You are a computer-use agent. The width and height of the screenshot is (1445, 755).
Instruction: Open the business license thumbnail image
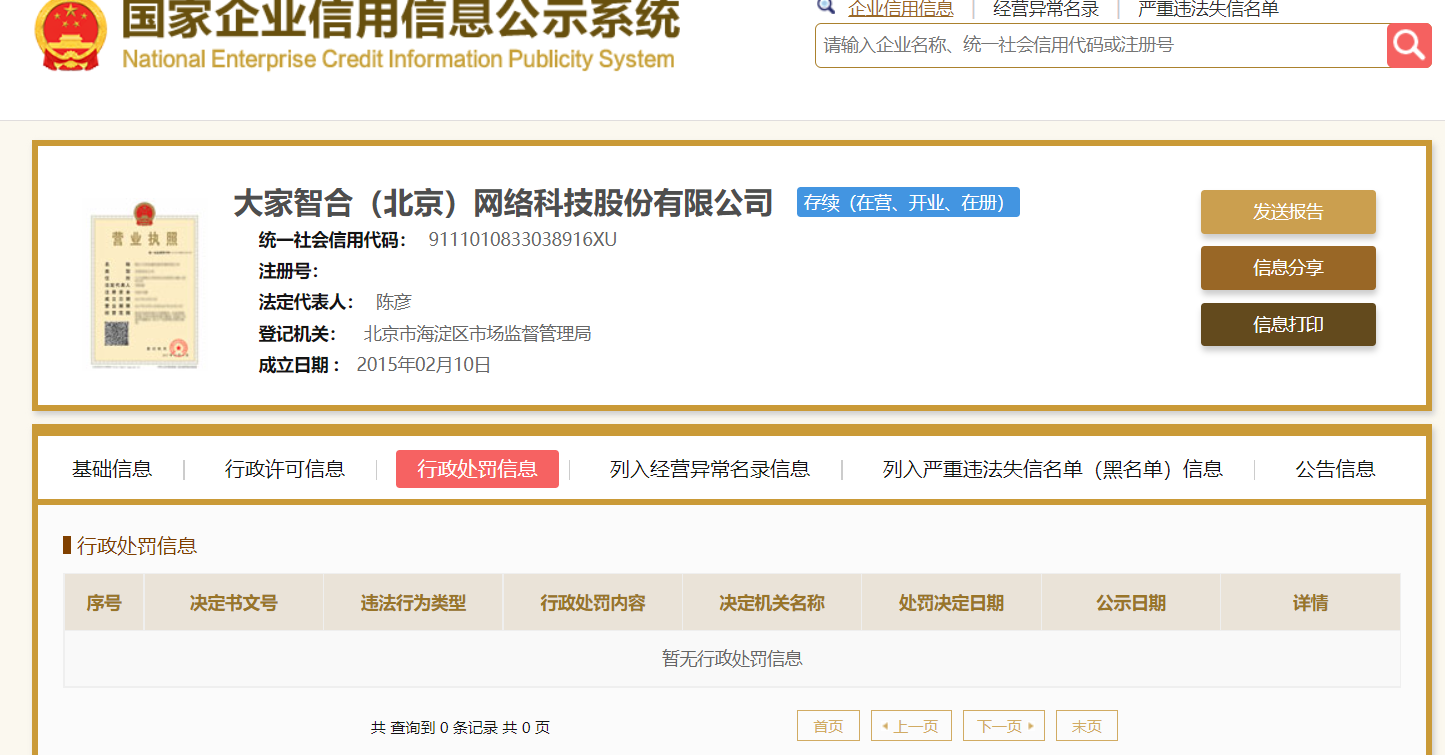(x=145, y=285)
